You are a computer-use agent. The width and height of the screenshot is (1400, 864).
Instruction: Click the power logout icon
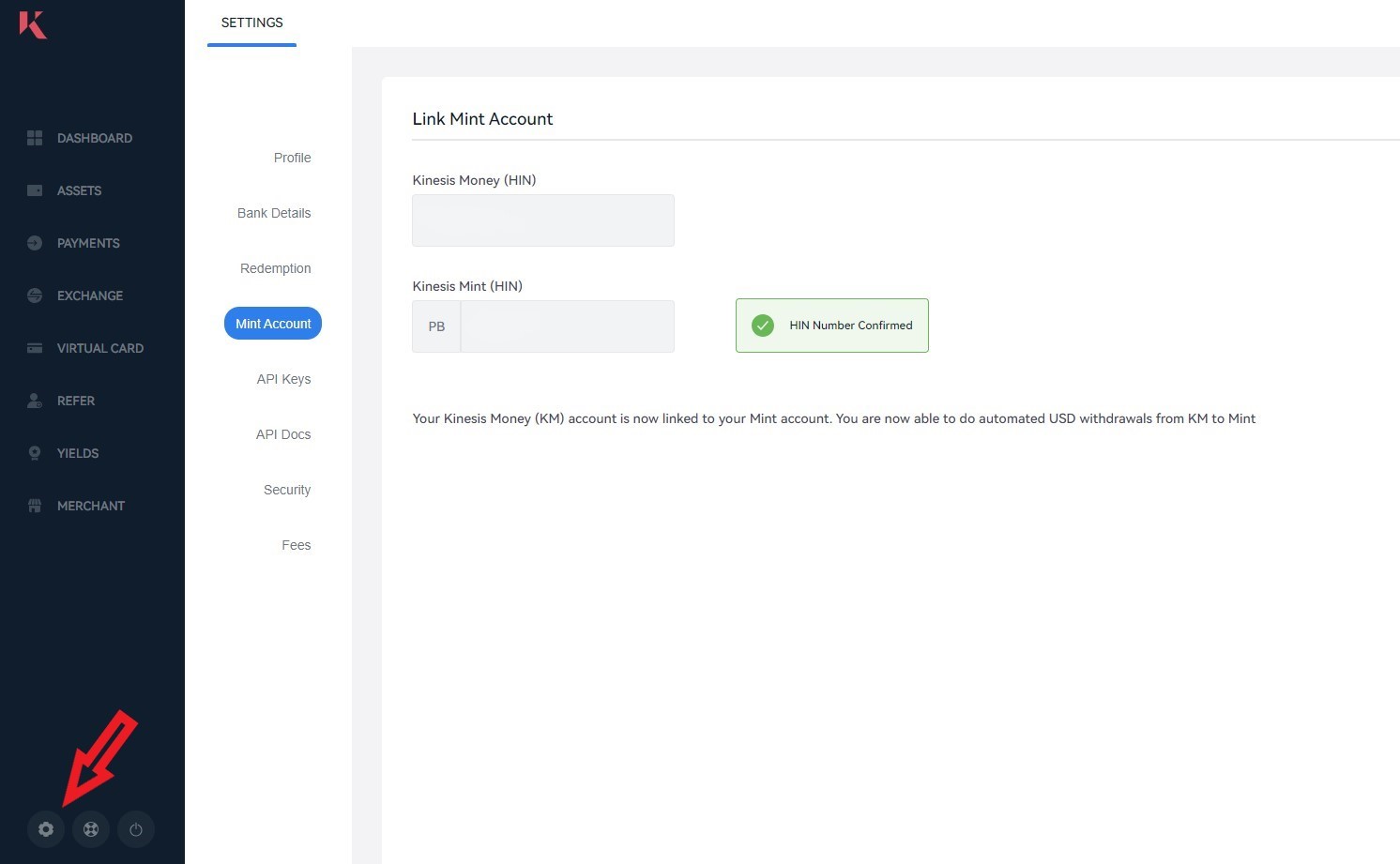click(136, 829)
